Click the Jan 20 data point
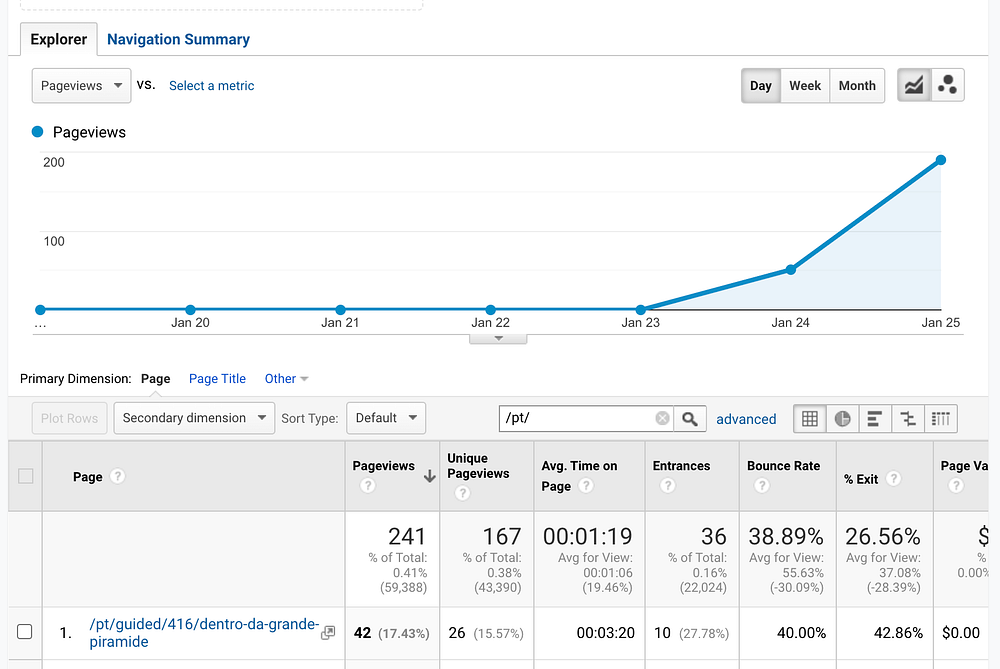The height and width of the screenshot is (669, 1000). coord(190,310)
